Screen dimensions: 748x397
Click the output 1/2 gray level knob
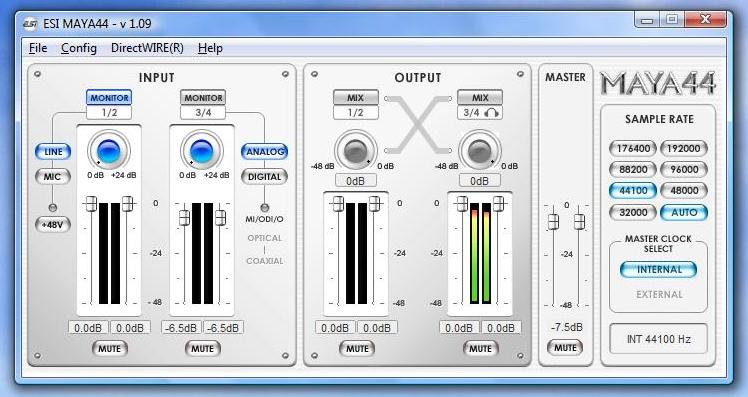click(356, 151)
